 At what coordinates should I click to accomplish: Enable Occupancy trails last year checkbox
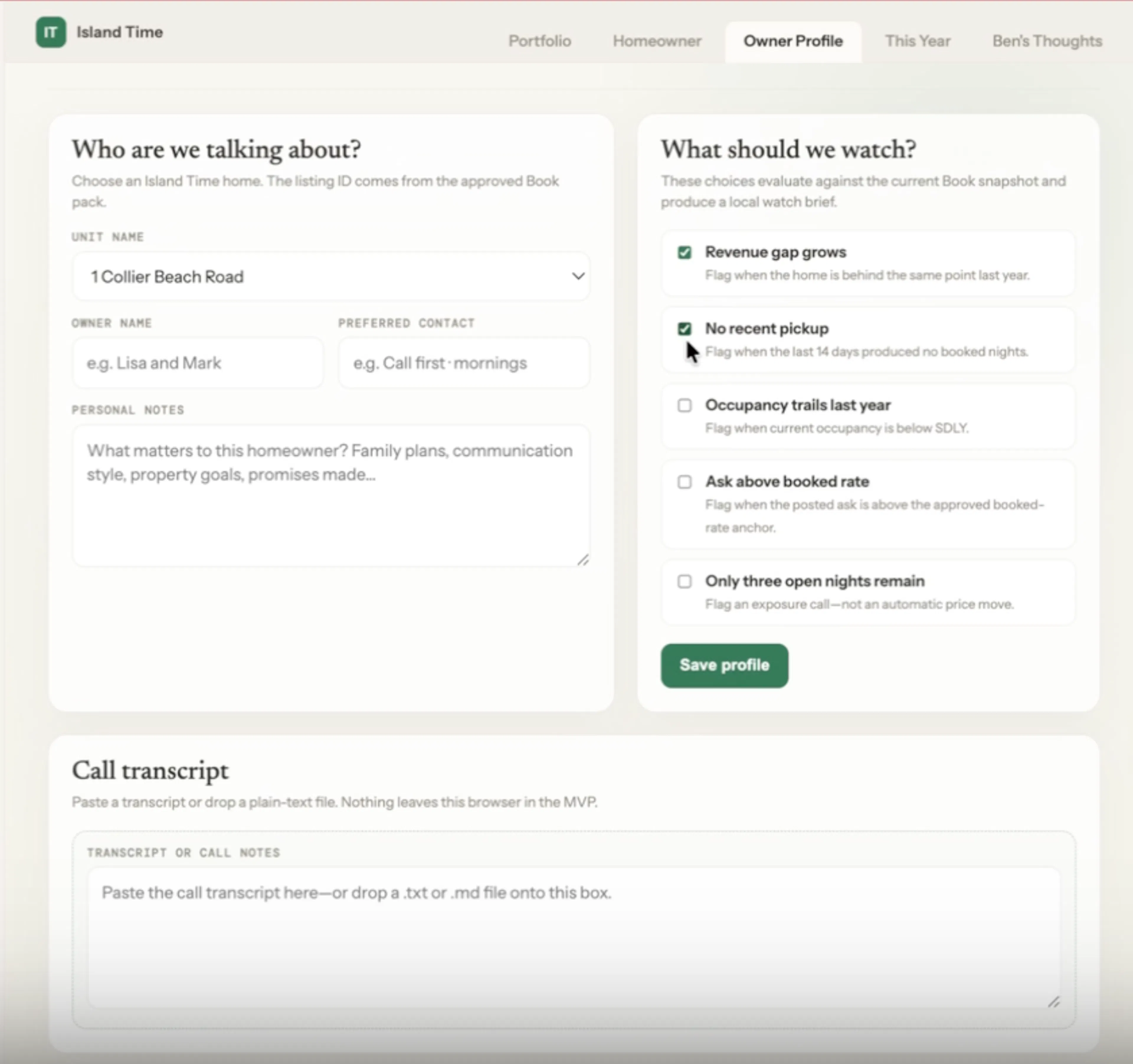pos(685,405)
